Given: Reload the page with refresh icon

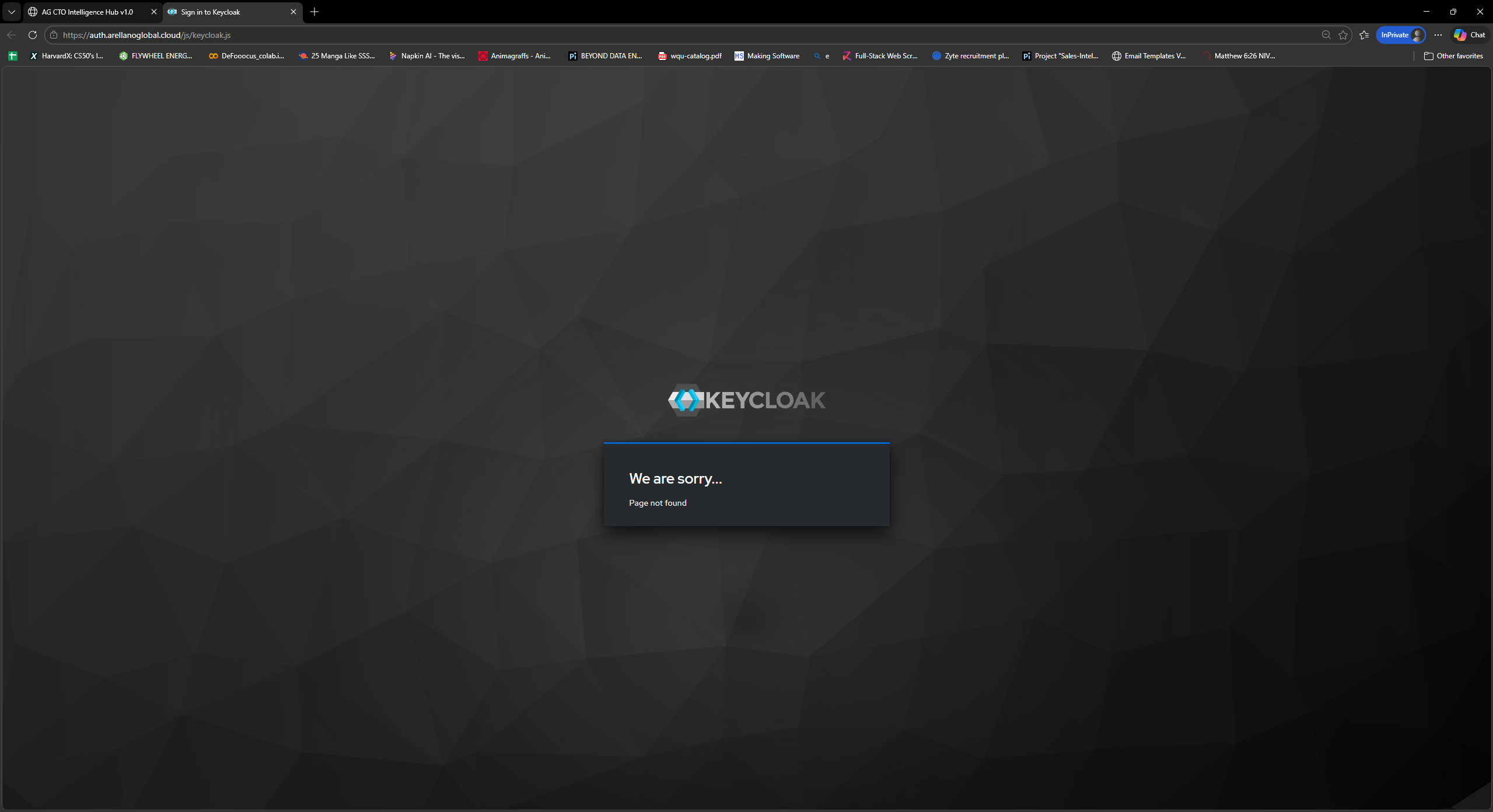Looking at the screenshot, I should (33, 35).
